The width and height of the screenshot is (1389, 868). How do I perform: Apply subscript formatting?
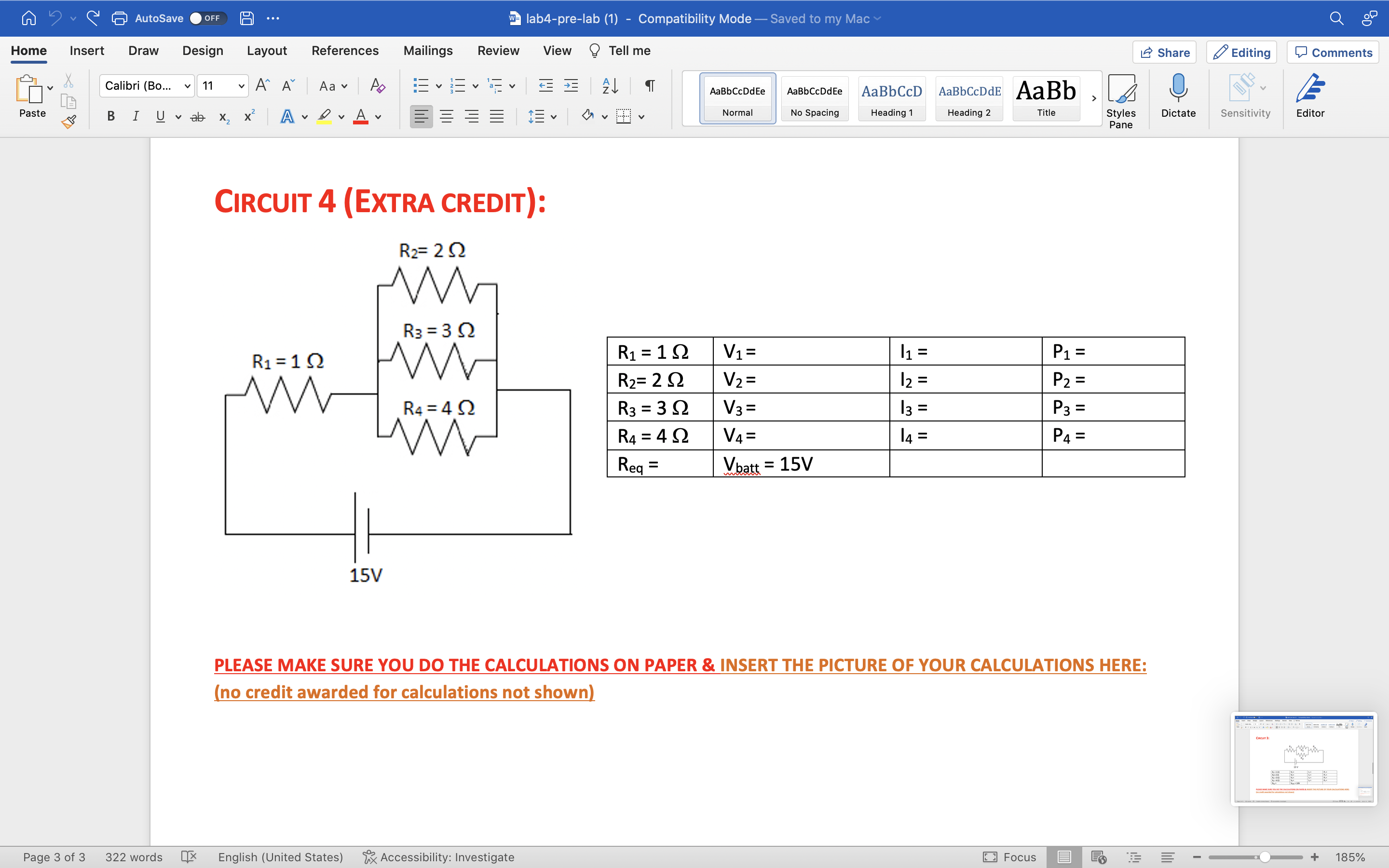[x=224, y=117]
